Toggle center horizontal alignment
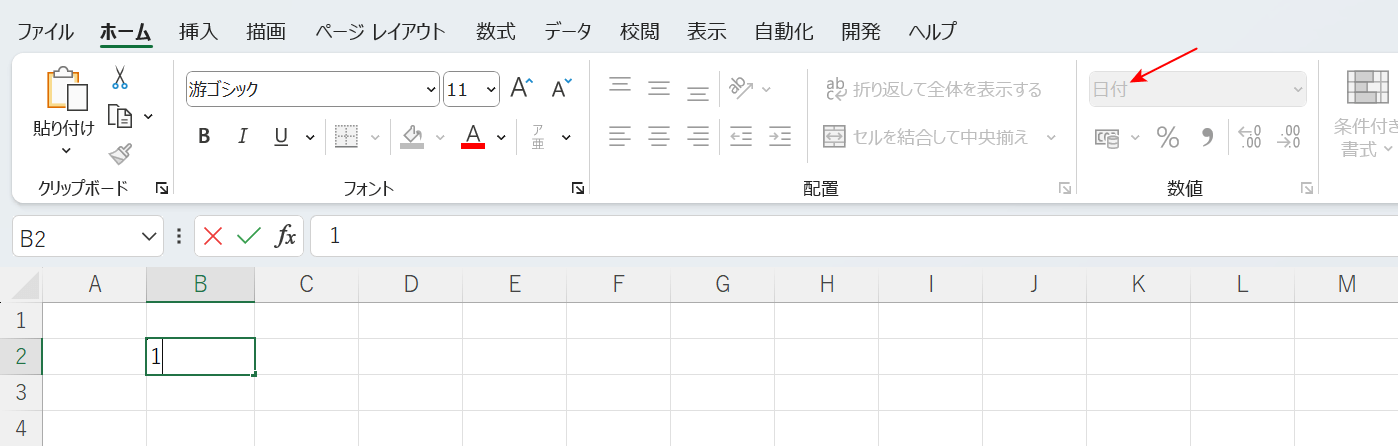 658,136
